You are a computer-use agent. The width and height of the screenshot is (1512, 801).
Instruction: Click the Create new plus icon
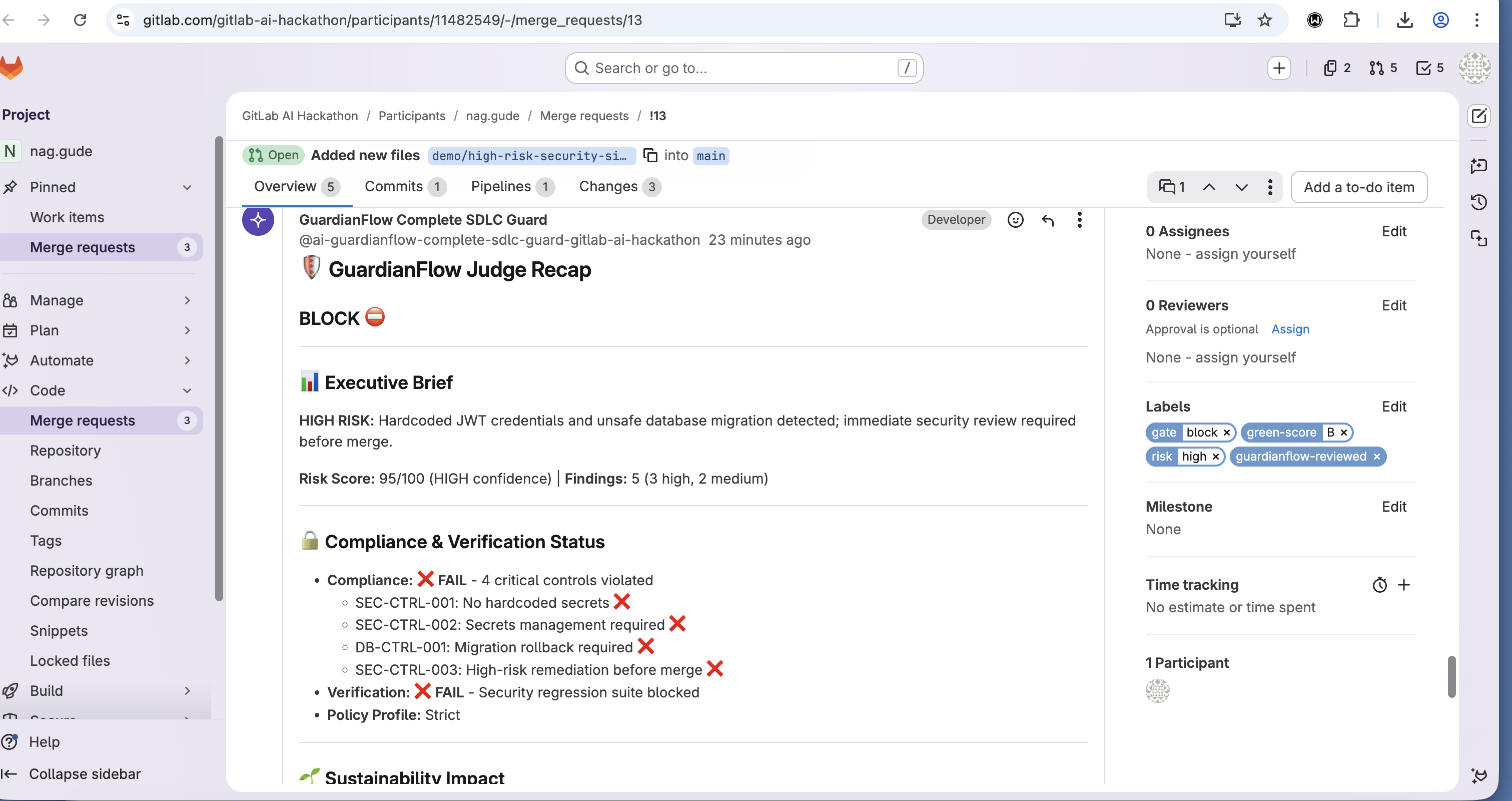(1279, 68)
